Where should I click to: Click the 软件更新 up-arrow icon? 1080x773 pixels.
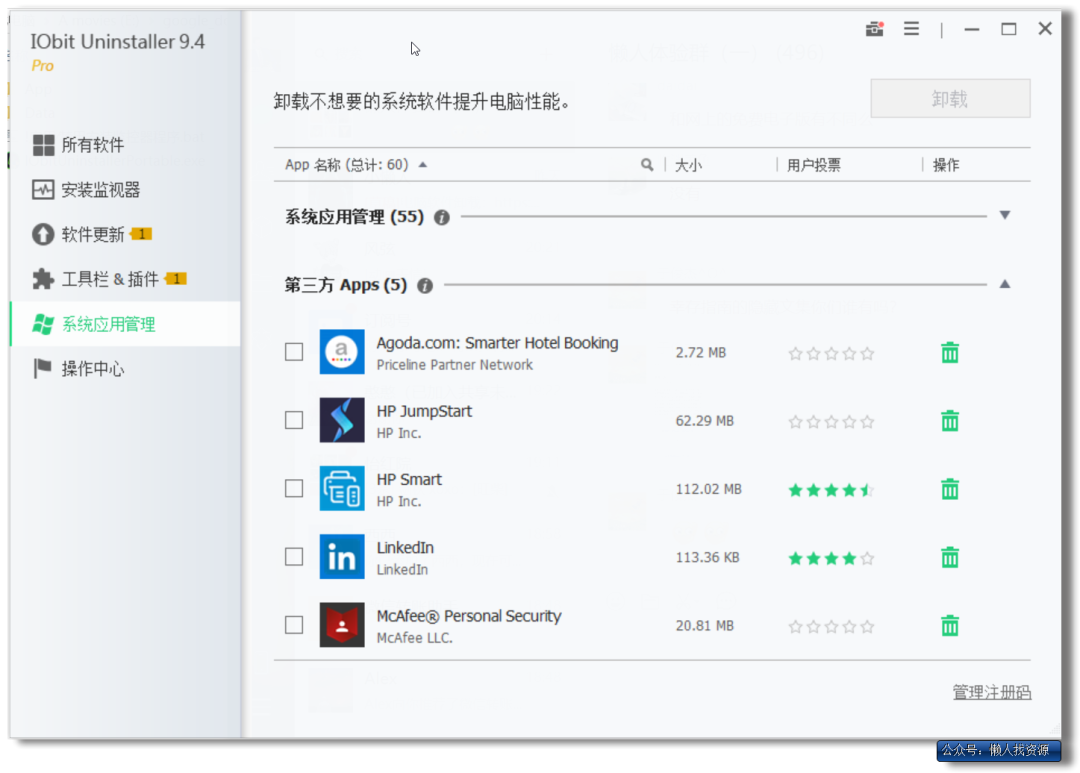[x=43, y=234]
